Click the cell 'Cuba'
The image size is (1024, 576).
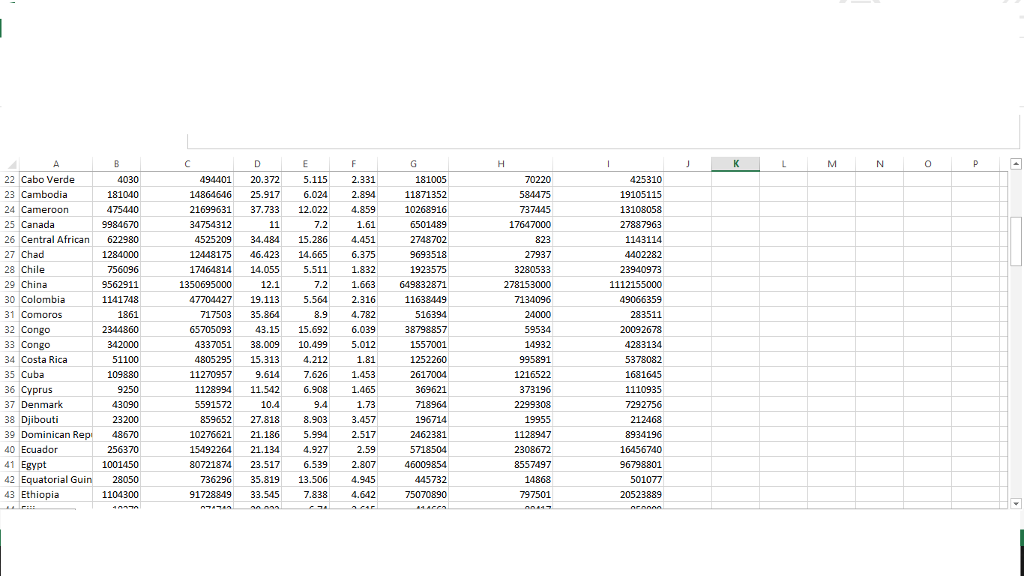[x=56, y=375]
